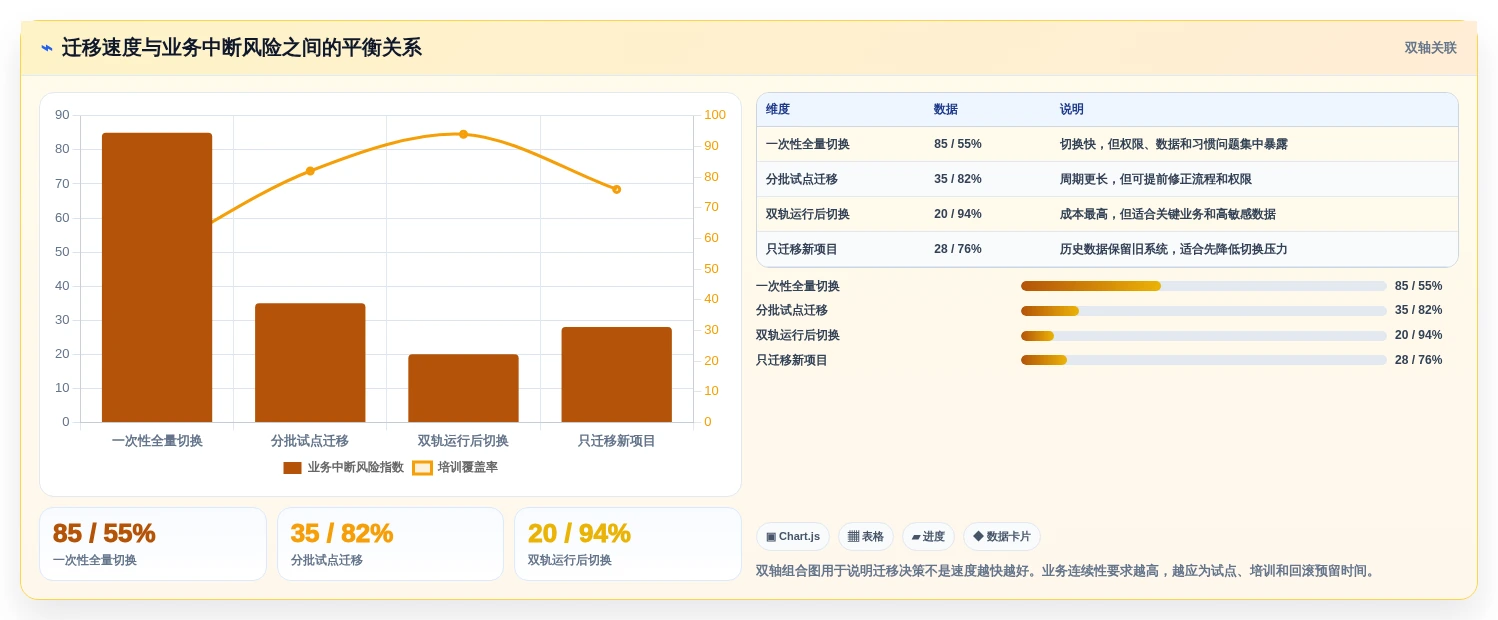This screenshot has width=1498, height=620.
Task: Click the 一次性全量切换 bar in chart
Action: 157,277
